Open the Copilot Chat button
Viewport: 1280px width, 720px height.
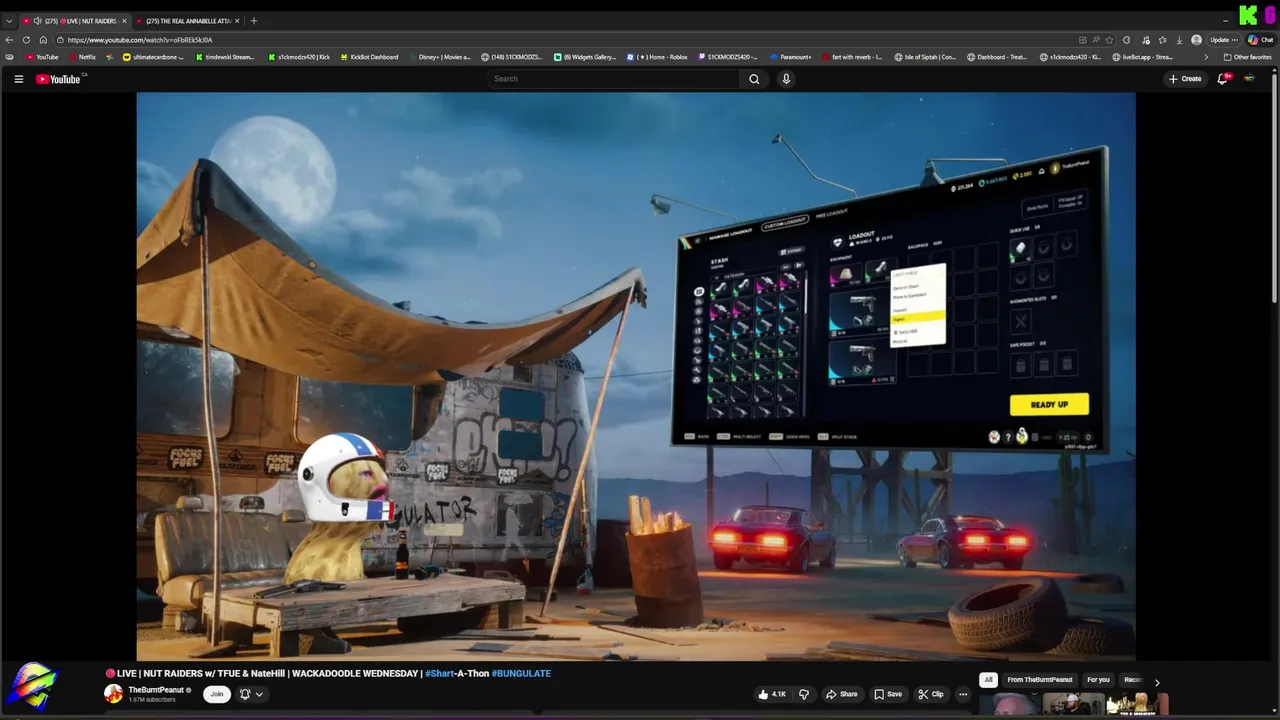[1259, 40]
